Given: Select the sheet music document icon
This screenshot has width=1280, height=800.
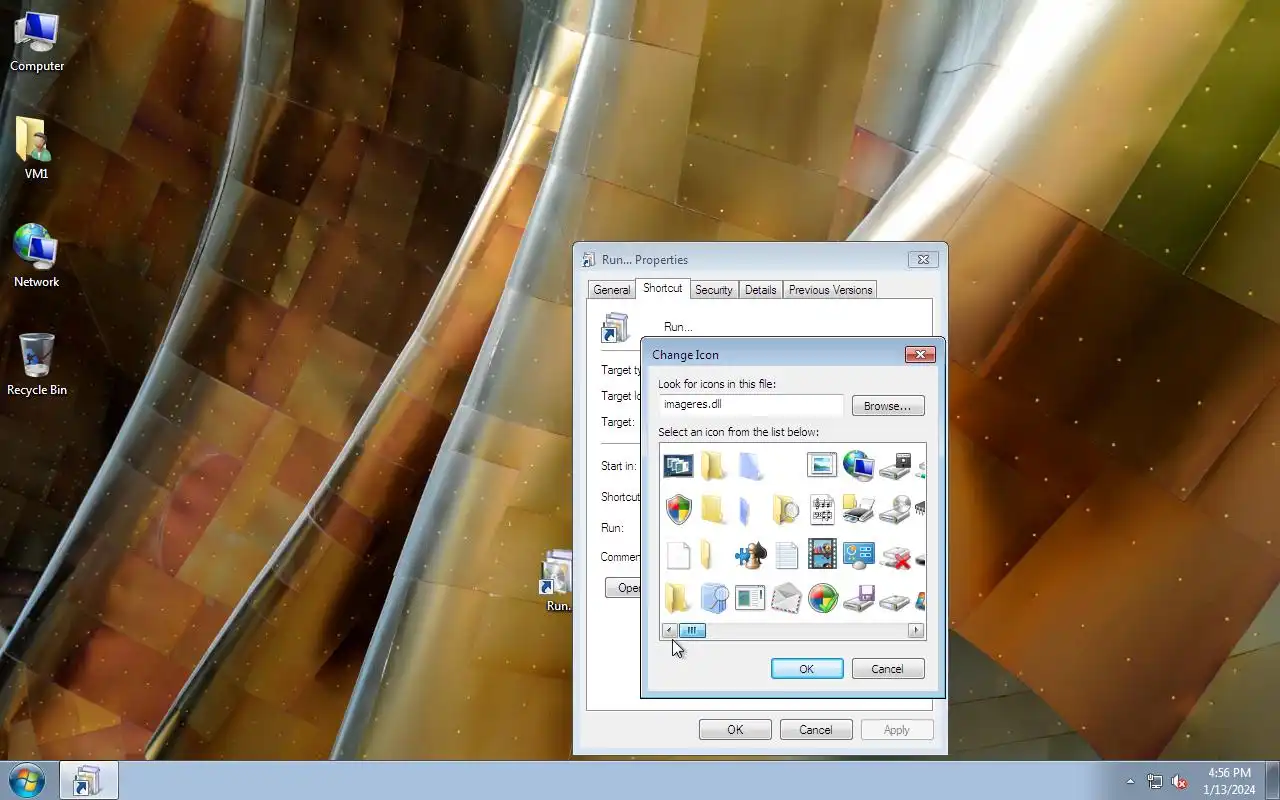Looking at the screenshot, I should (822, 509).
